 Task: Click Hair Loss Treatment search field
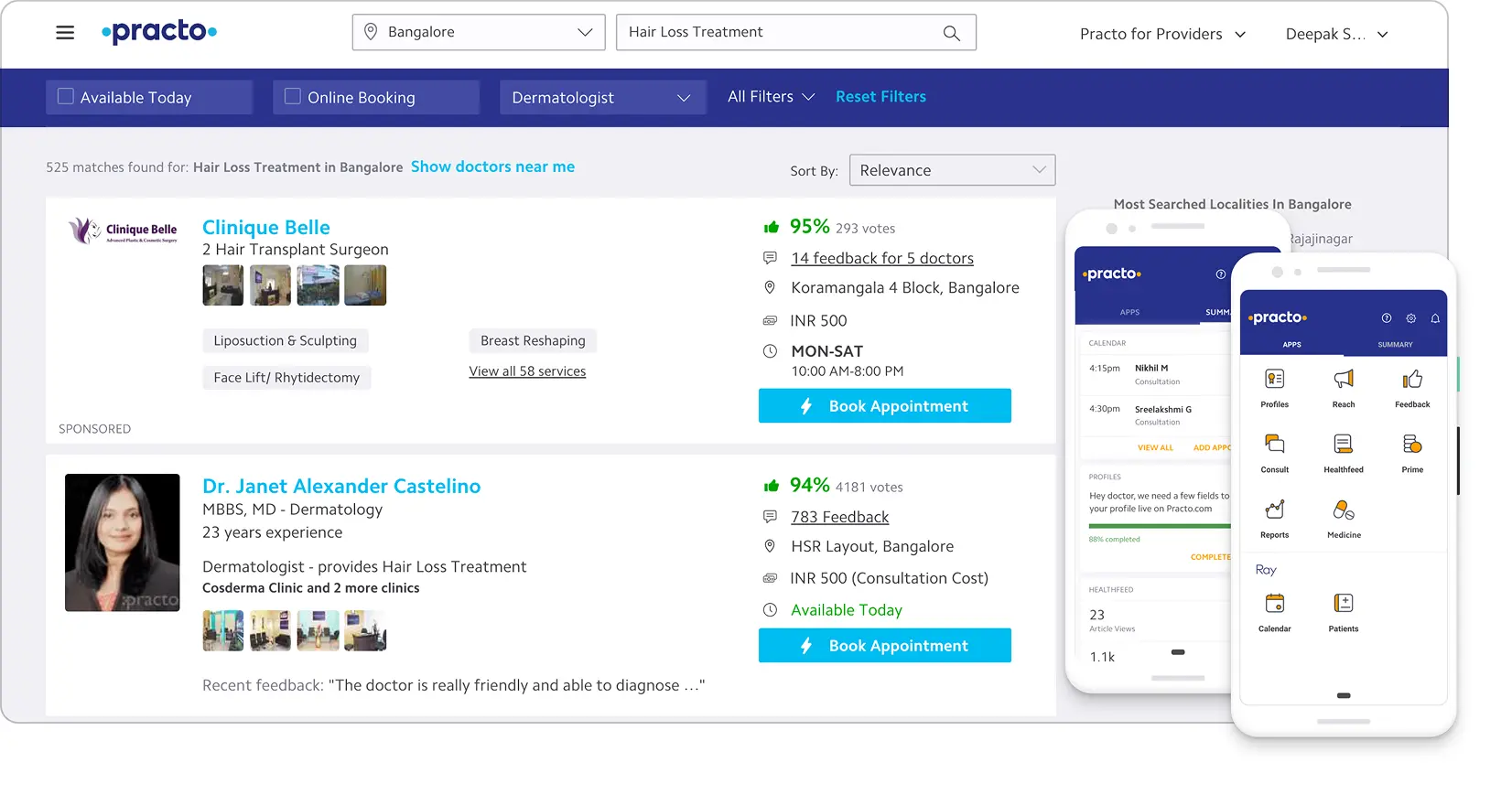pyautogui.click(x=796, y=32)
